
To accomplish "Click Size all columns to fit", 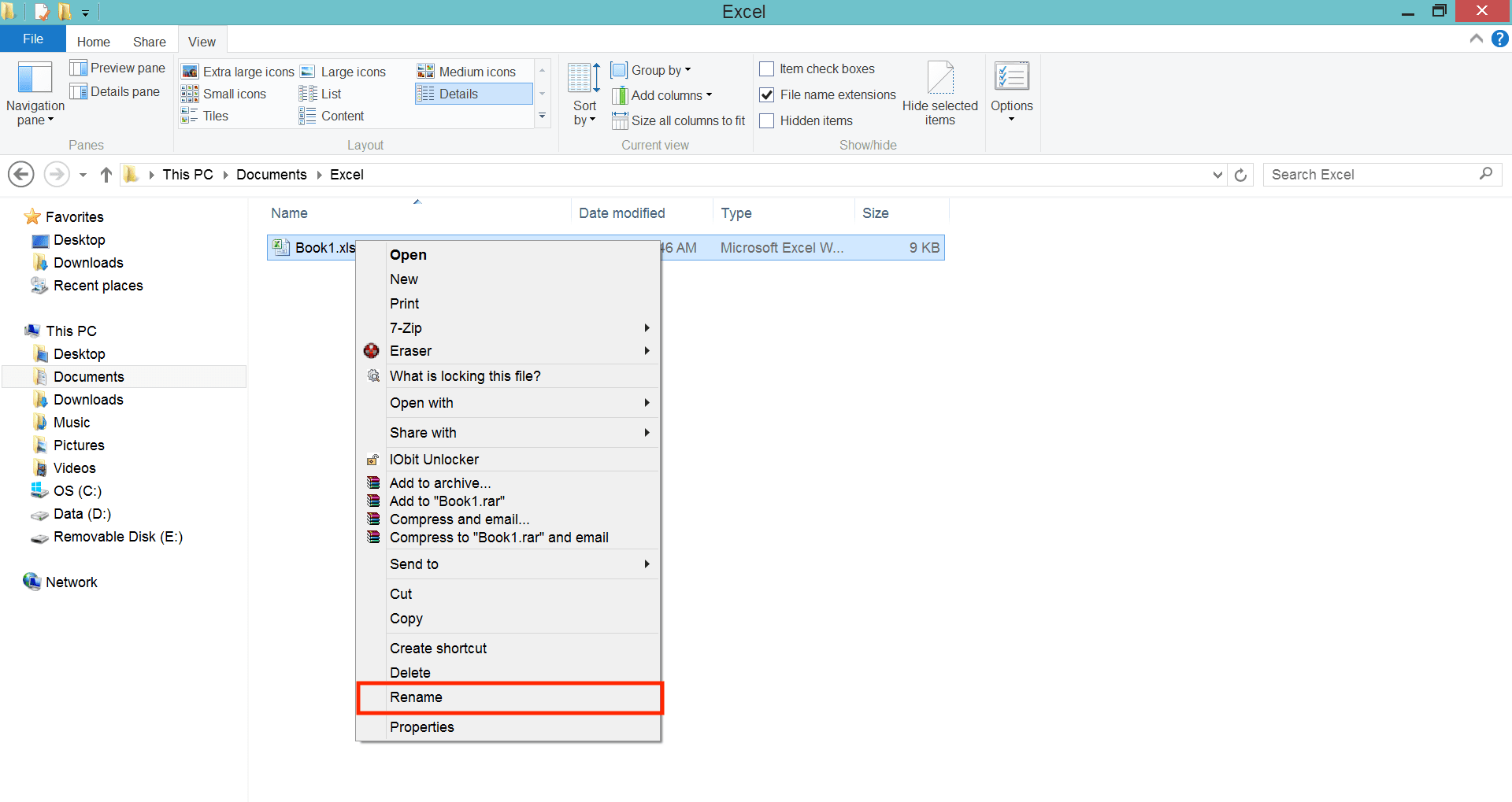I will (679, 120).
